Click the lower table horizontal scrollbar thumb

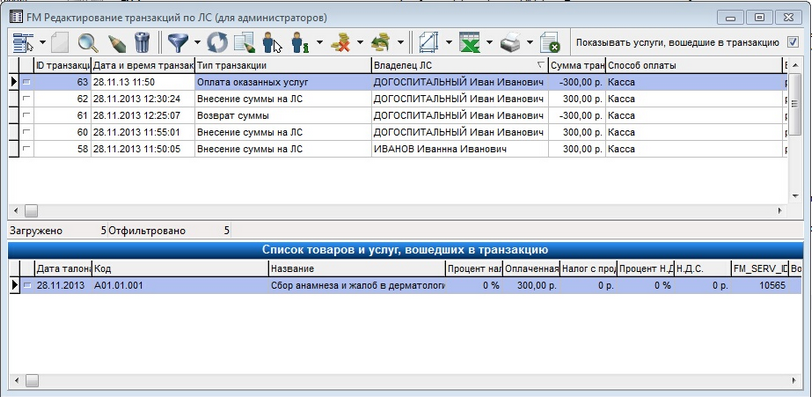[32, 381]
